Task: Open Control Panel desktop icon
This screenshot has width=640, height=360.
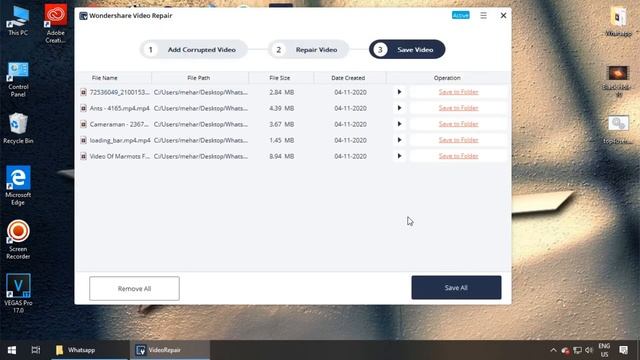Action: pos(18,79)
